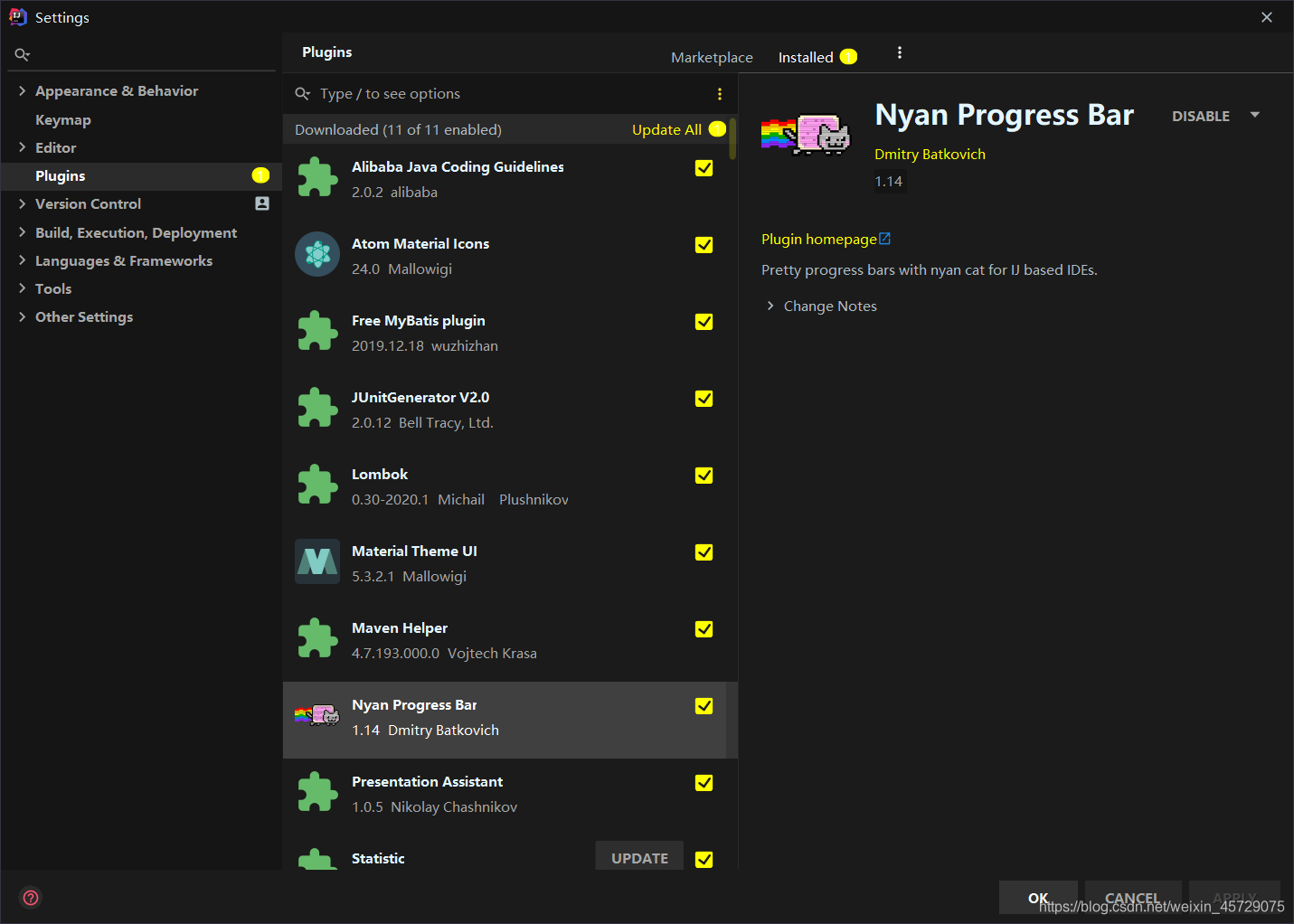Expand Other Settings node
The image size is (1294, 924).
pos(22,316)
